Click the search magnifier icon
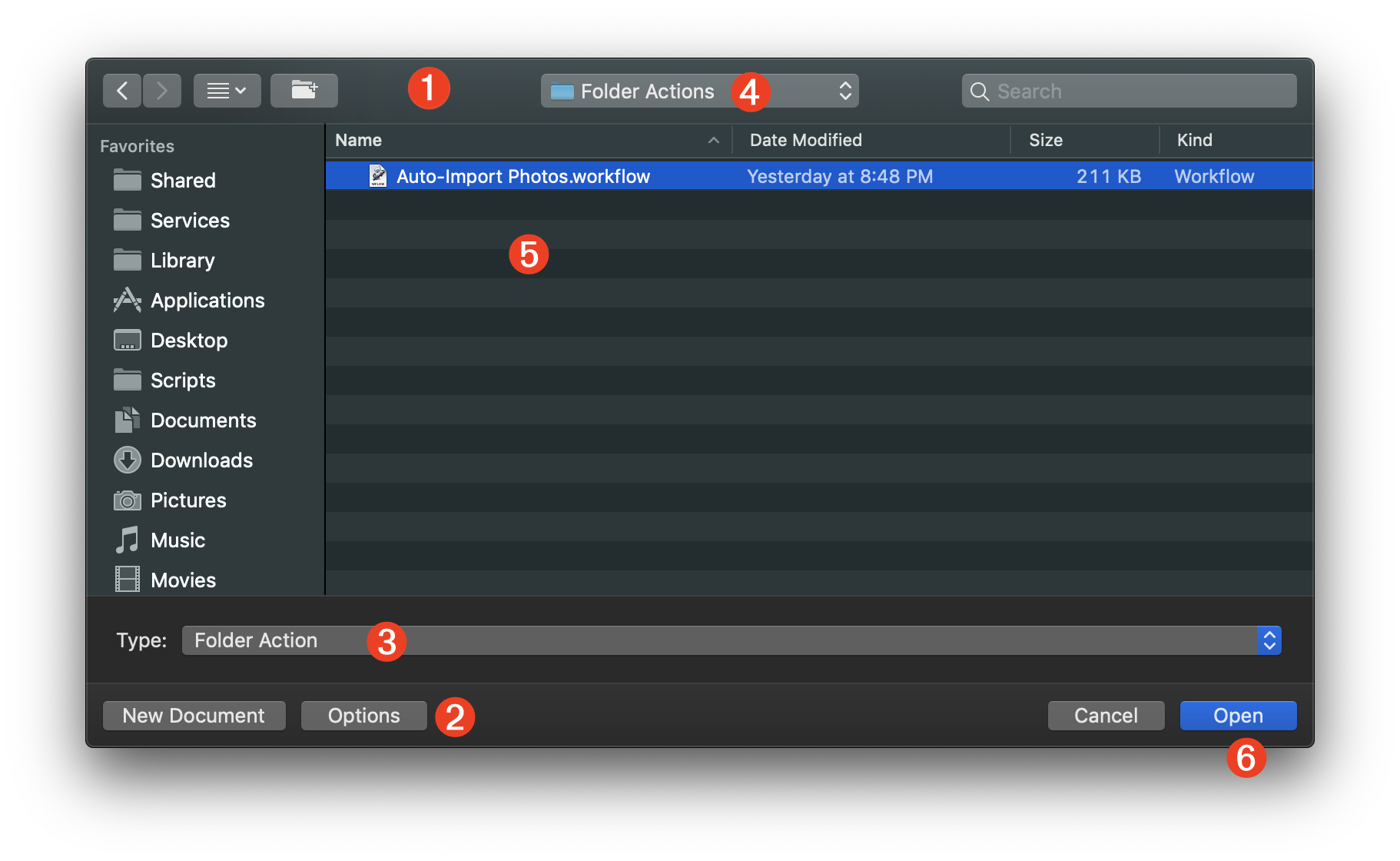The width and height of the screenshot is (1400, 861). click(979, 91)
